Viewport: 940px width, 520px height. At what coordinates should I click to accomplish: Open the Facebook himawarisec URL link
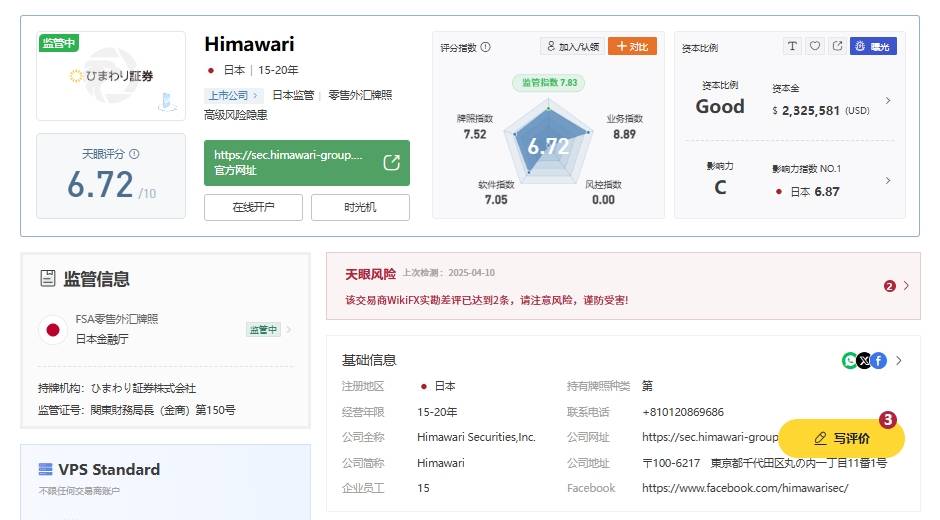[x=745, y=488]
